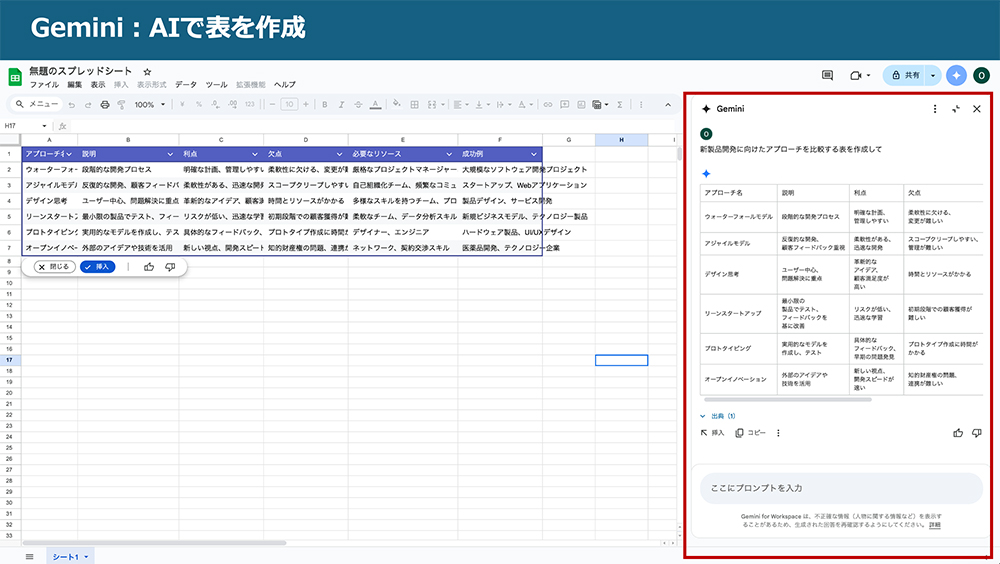The height and width of the screenshot is (564, 1000).
Task: Open the all sheets list icon
Action: [29, 557]
